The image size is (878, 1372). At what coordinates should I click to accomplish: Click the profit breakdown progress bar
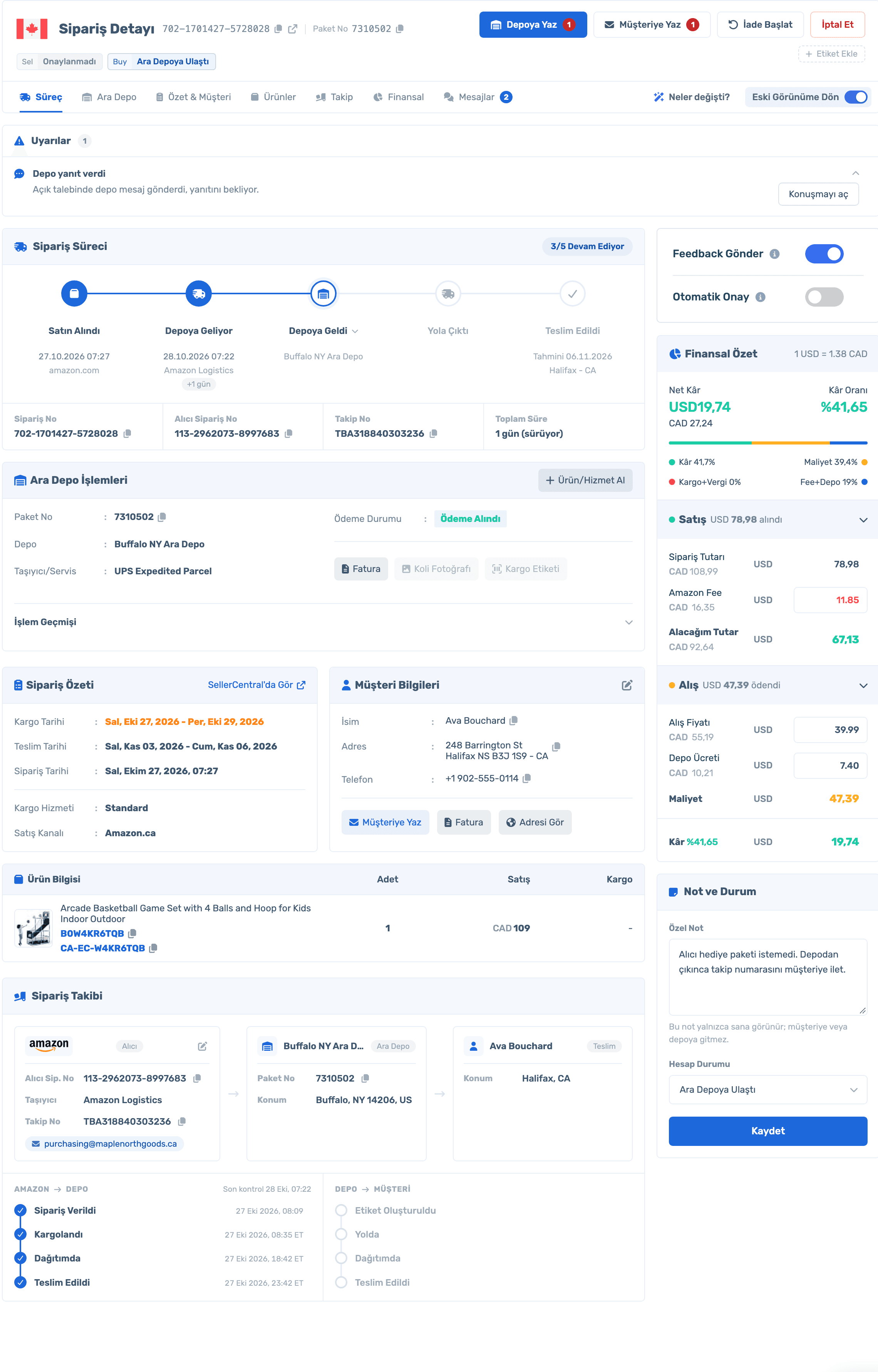(767, 443)
